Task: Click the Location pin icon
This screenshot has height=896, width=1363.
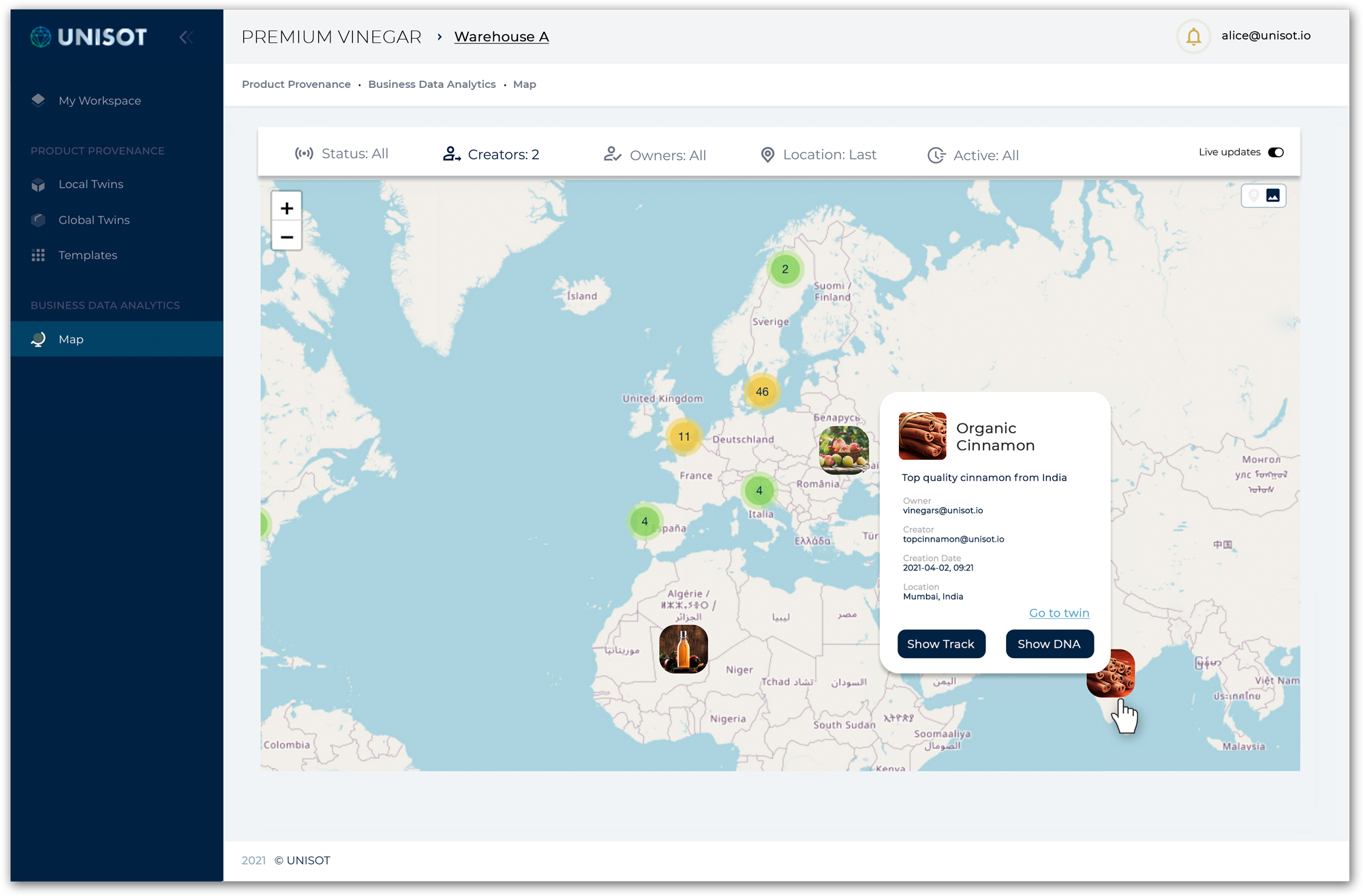Action: click(767, 155)
